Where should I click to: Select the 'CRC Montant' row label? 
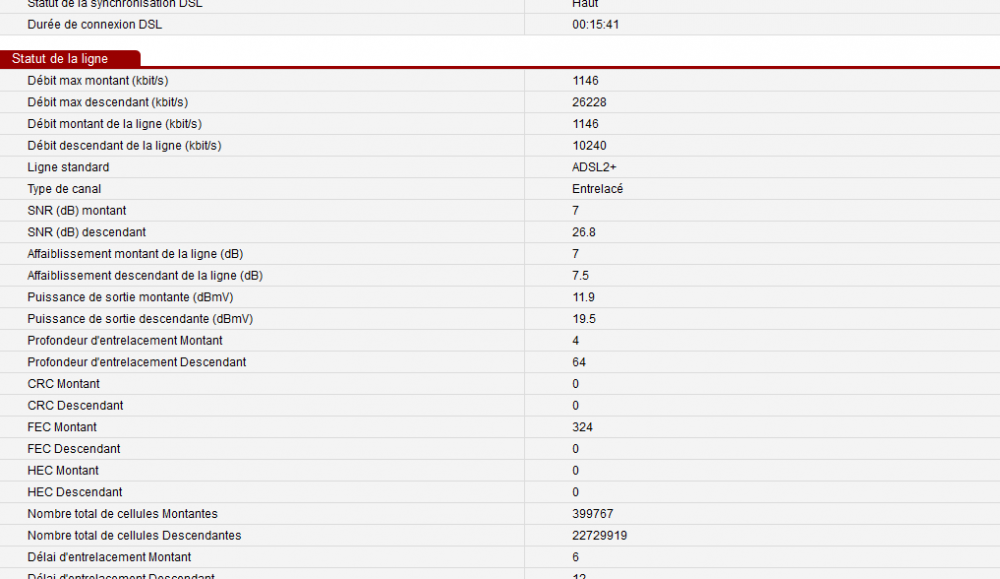[x=63, y=384]
